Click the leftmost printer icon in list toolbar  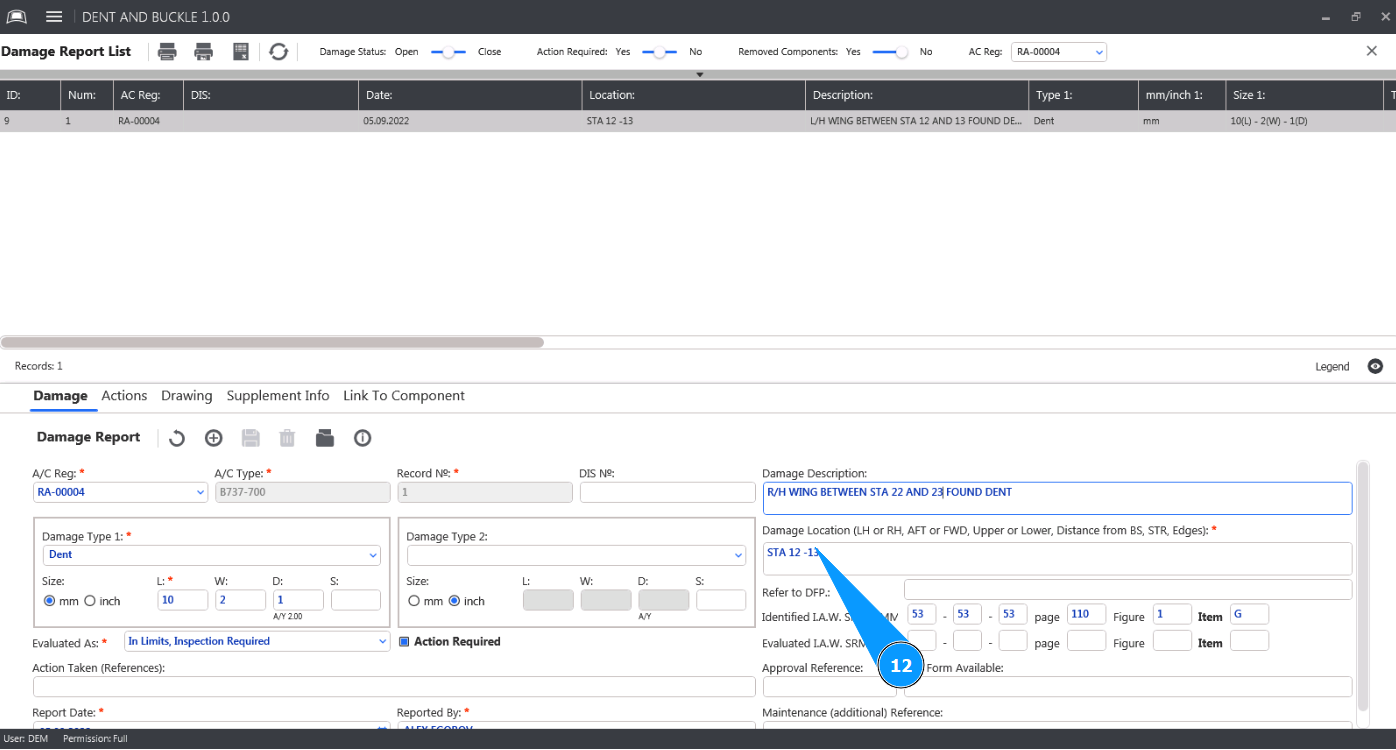click(167, 52)
